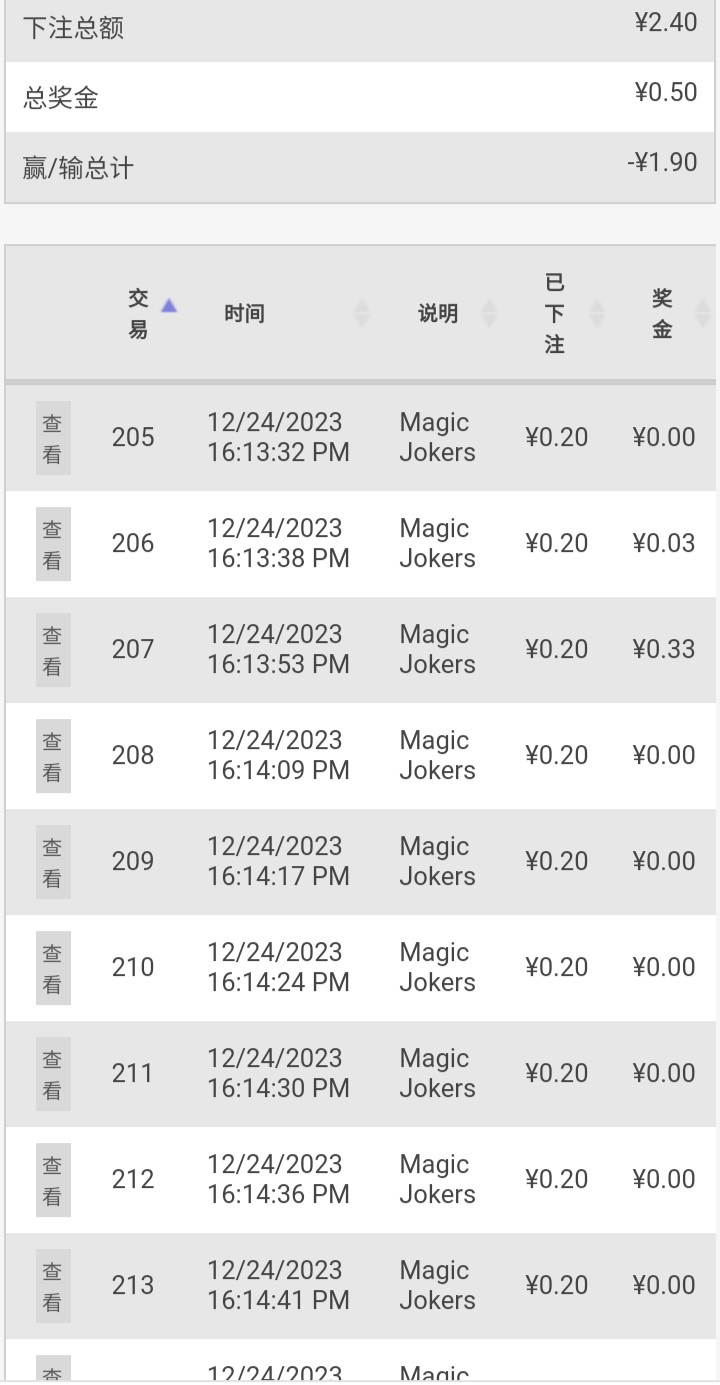The width and height of the screenshot is (720, 1385).
Task: Sort table by 奖金 column arrows
Action: [703, 314]
